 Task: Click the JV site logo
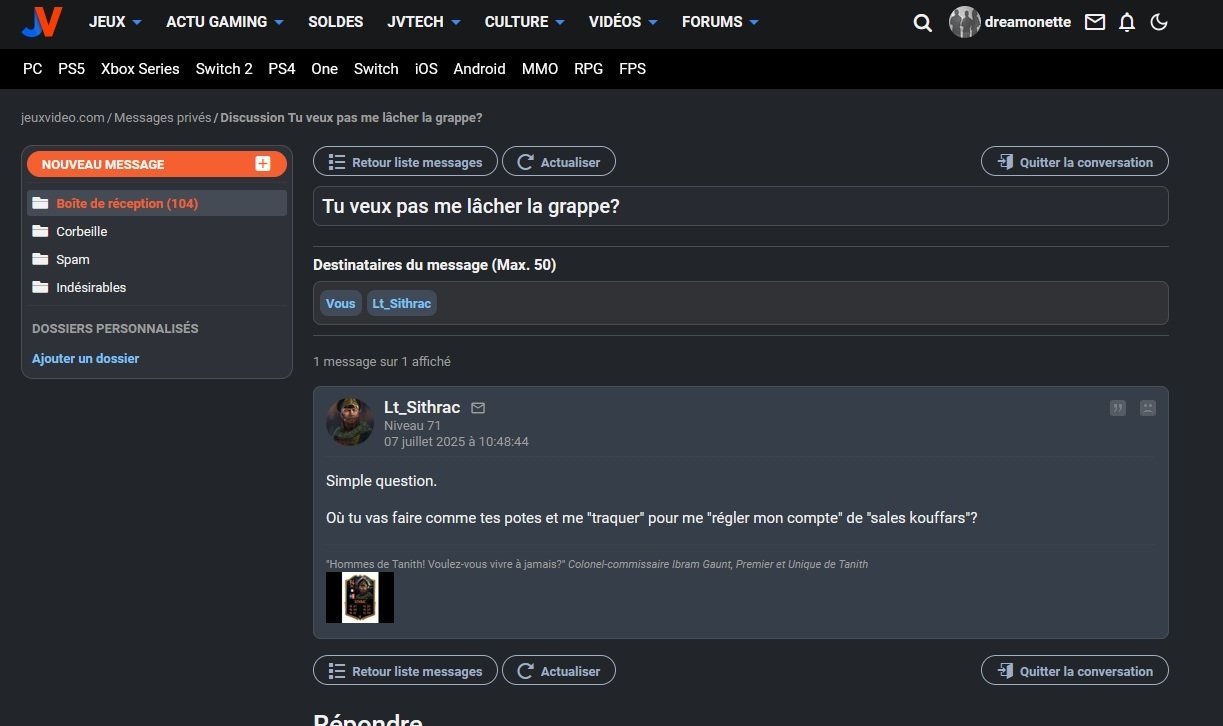[x=42, y=21]
